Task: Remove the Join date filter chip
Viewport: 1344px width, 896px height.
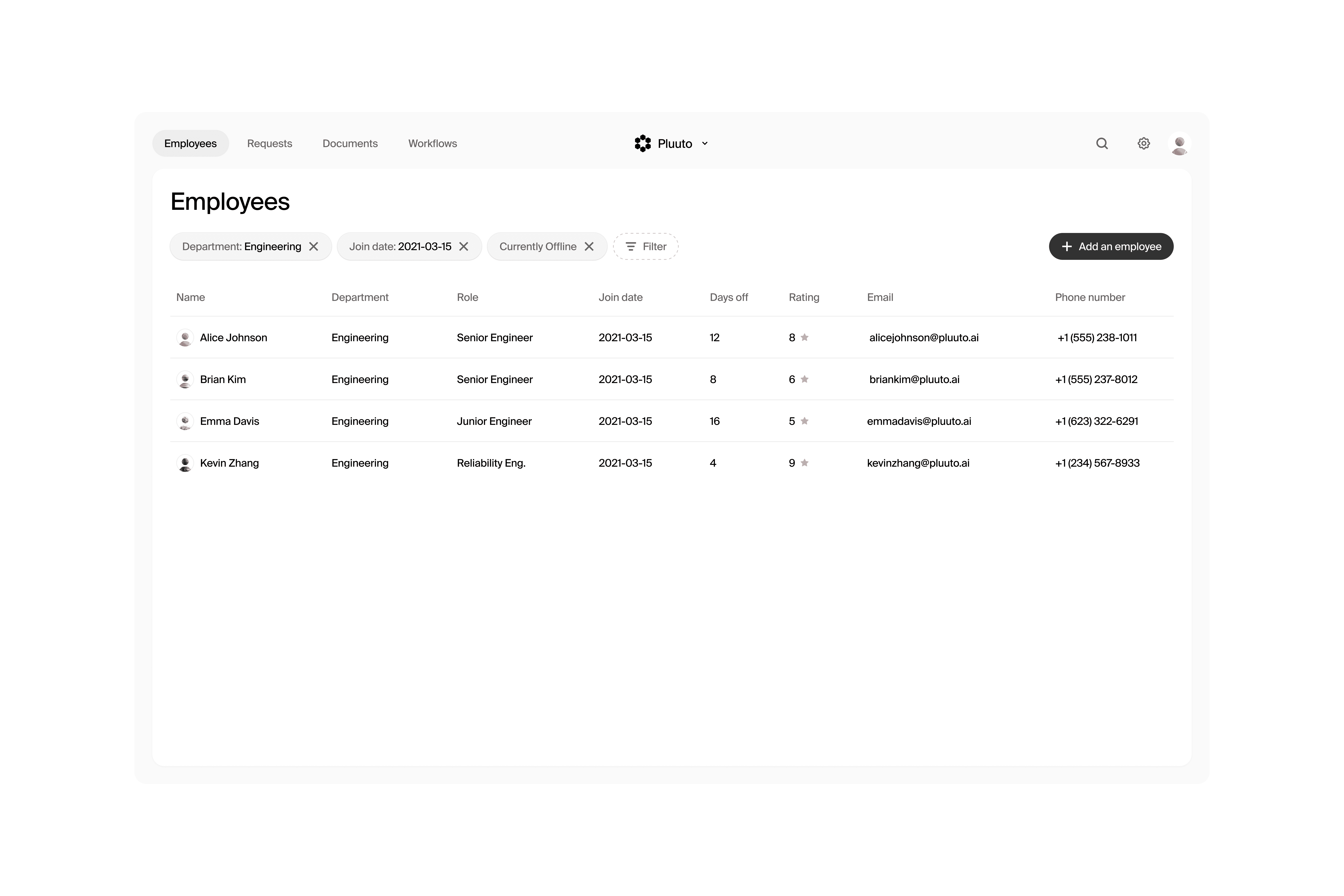Action: point(463,246)
